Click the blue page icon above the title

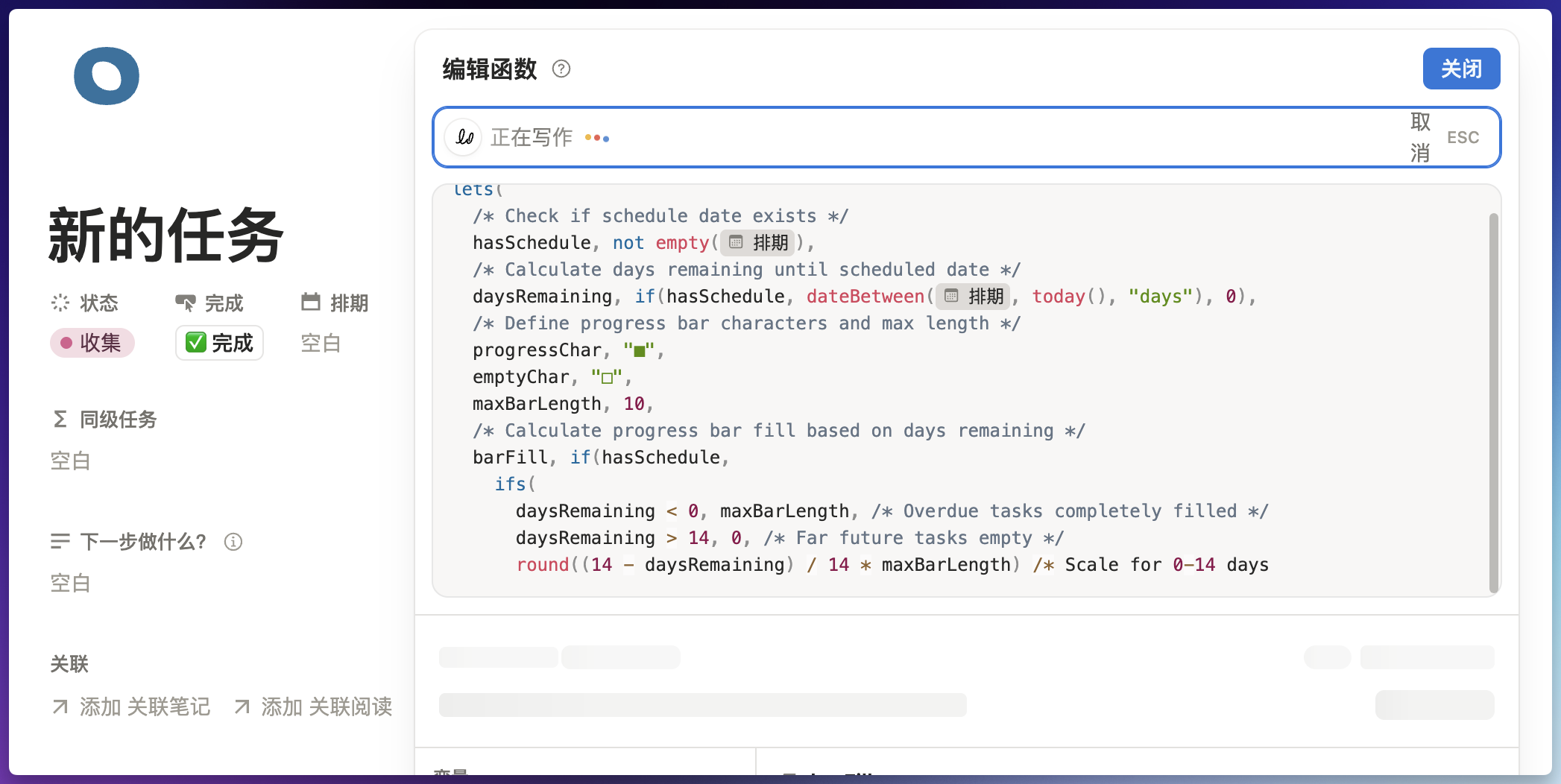click(x=107, y=76)
